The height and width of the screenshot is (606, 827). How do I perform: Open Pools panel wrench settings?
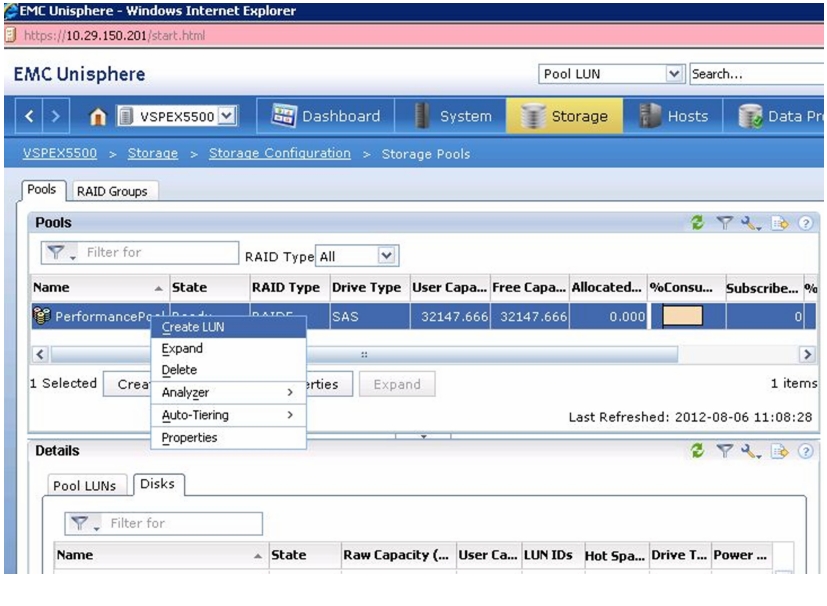[x=750, y=223]
